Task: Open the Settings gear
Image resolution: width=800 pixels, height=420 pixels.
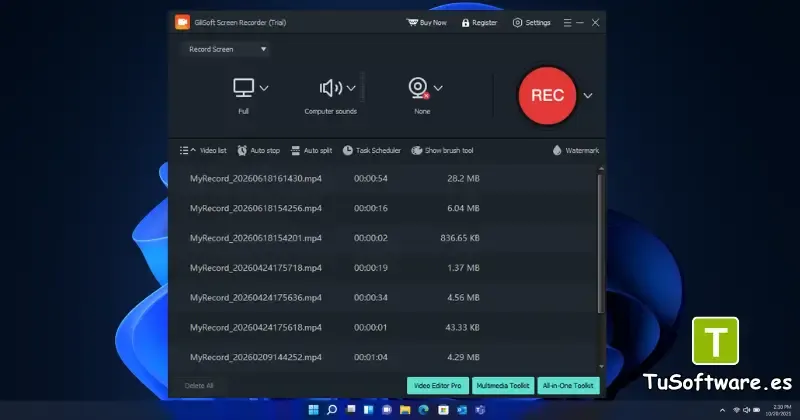Action: click(532, 22)
